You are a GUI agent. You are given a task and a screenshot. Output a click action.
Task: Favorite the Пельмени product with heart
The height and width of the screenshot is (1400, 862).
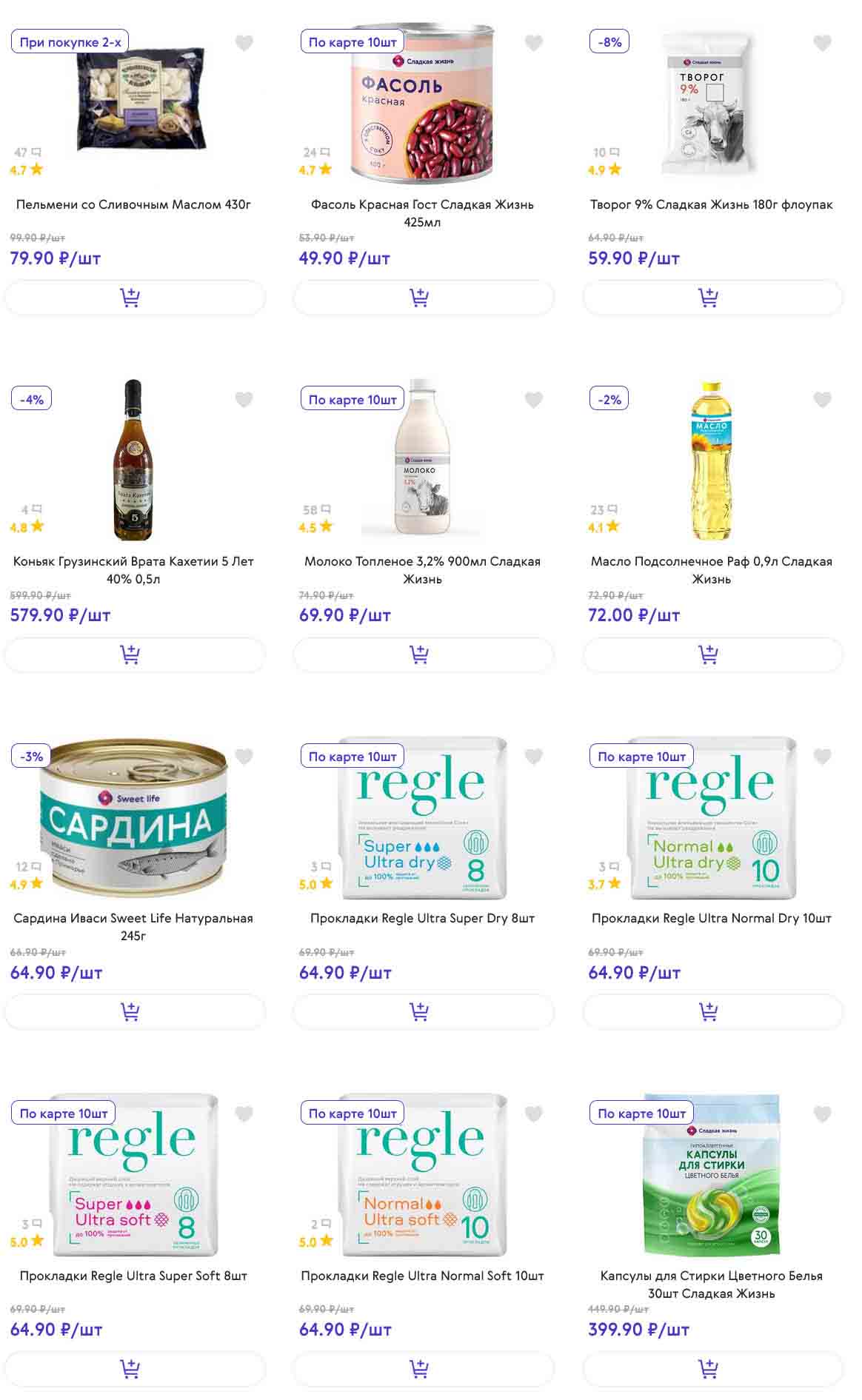click(244, 43)
